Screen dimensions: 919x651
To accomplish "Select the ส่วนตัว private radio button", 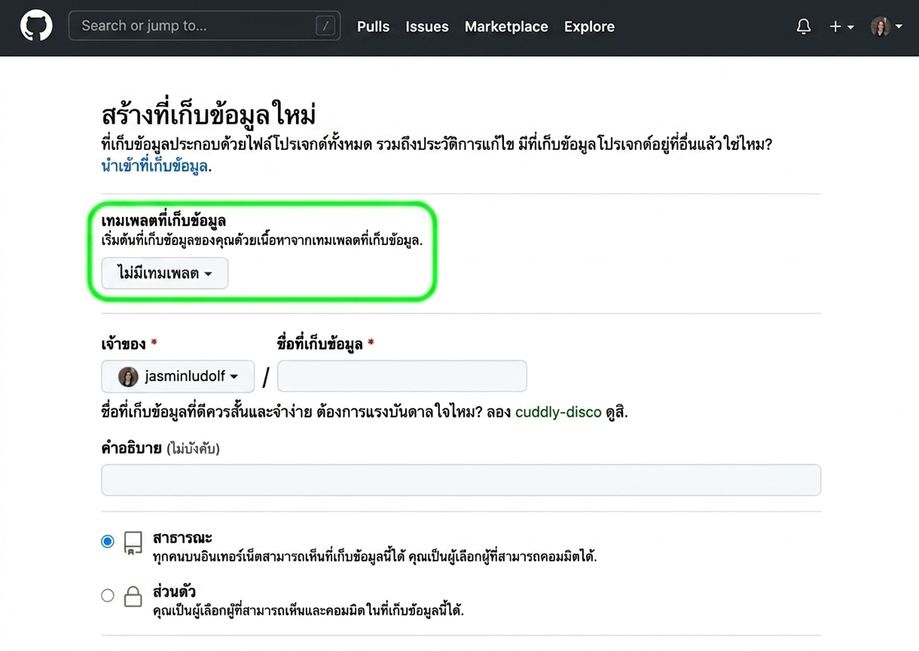I will click(107, 595).
